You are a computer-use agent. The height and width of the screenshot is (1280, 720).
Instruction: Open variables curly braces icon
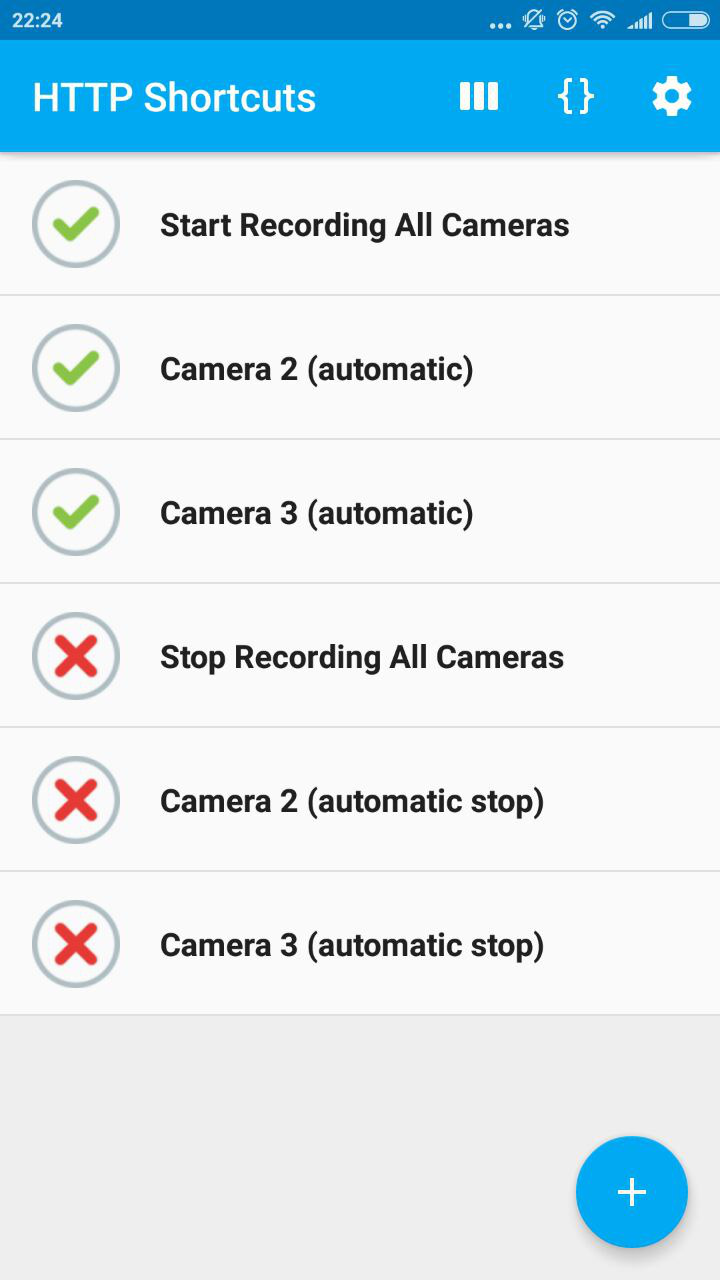coord(575,97)
